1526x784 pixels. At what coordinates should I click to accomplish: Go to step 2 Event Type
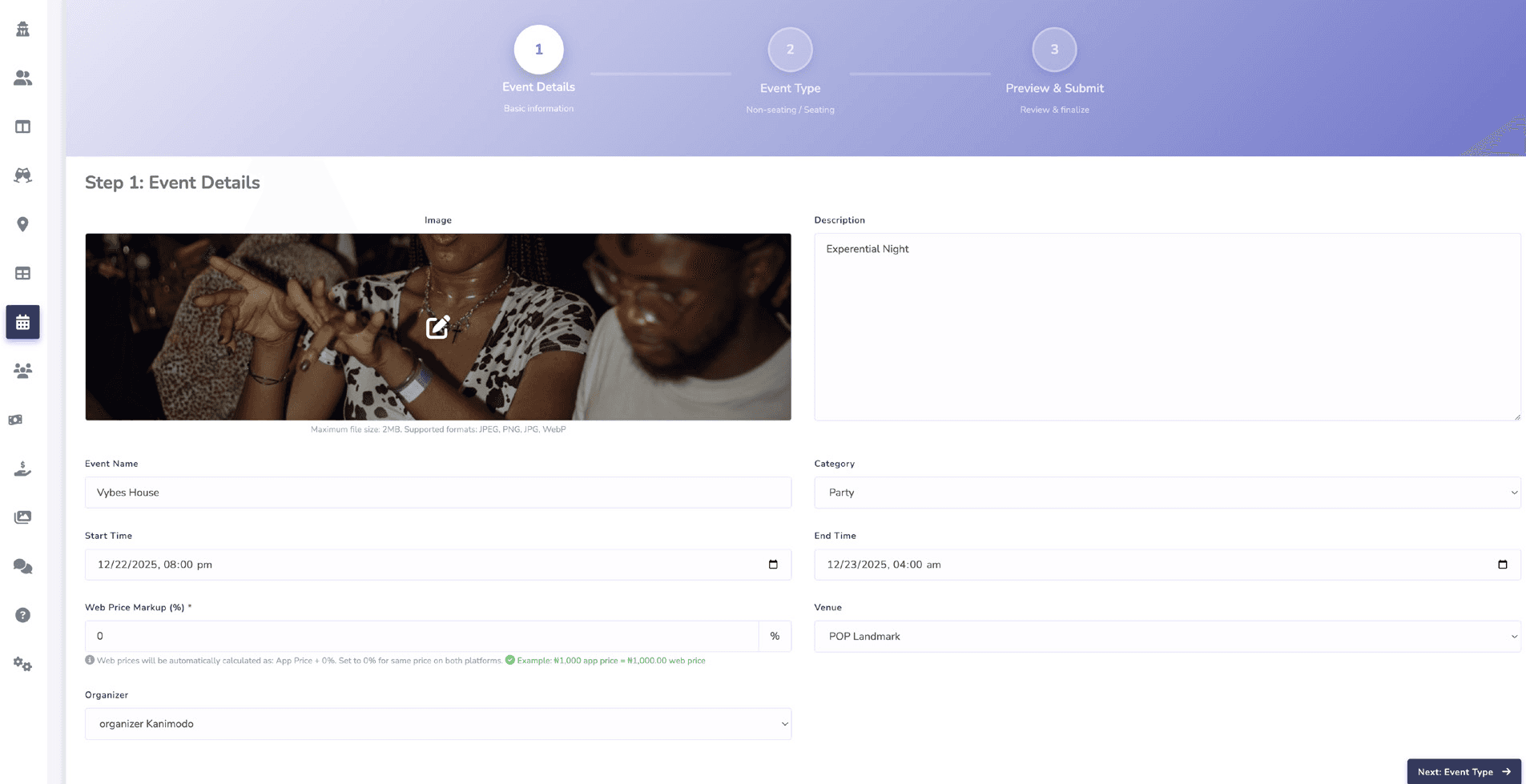click(x=790, y=50)
